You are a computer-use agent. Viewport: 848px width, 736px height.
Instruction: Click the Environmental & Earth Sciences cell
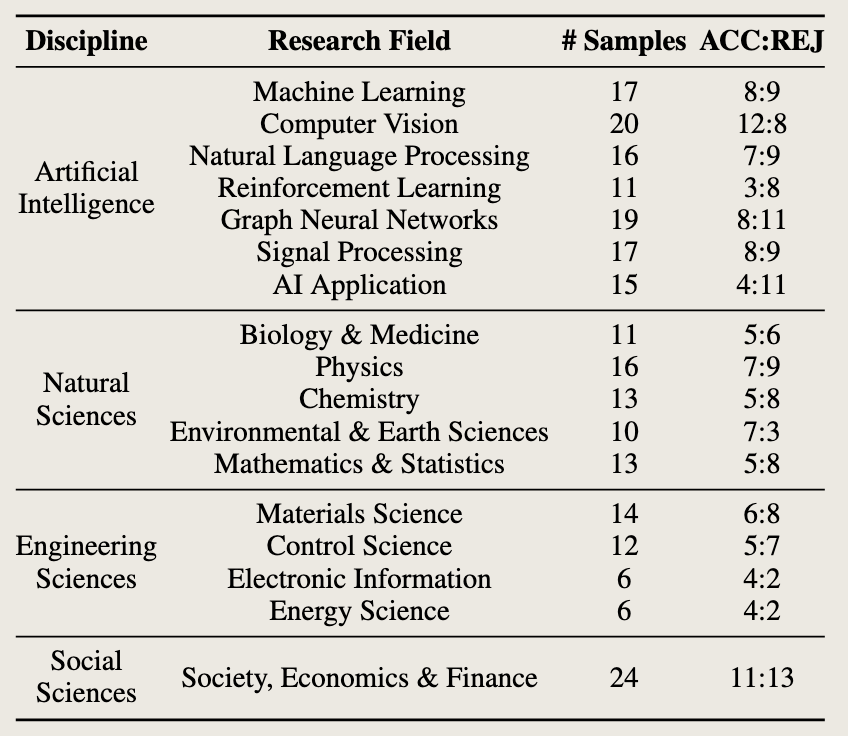coord(359,431)
